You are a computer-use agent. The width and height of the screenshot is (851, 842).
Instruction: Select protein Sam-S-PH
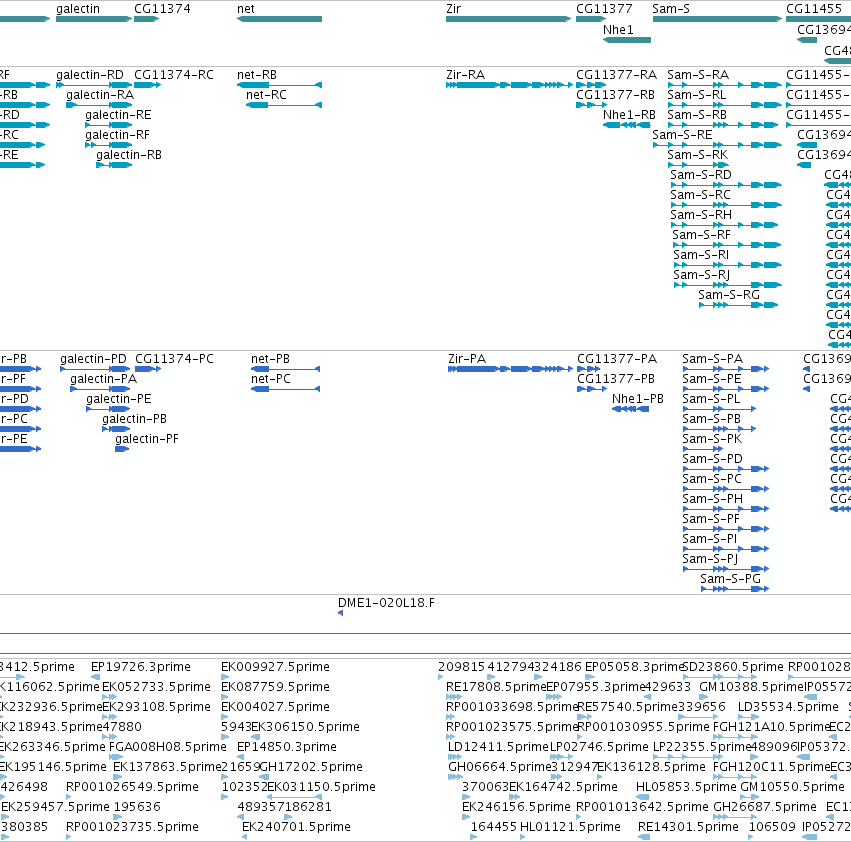point(726,509)
